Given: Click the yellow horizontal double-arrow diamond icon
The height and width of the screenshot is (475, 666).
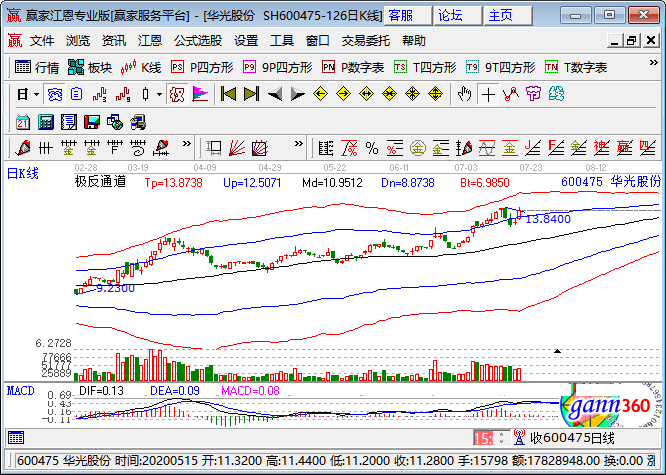Looking at the screenshot, I should click(366, 94).
